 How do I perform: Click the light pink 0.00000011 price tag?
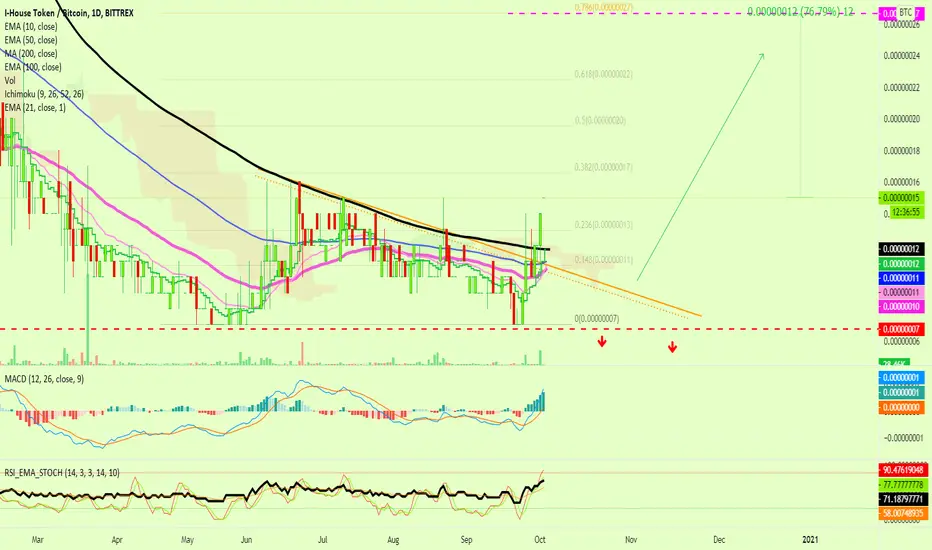[901, 292]
